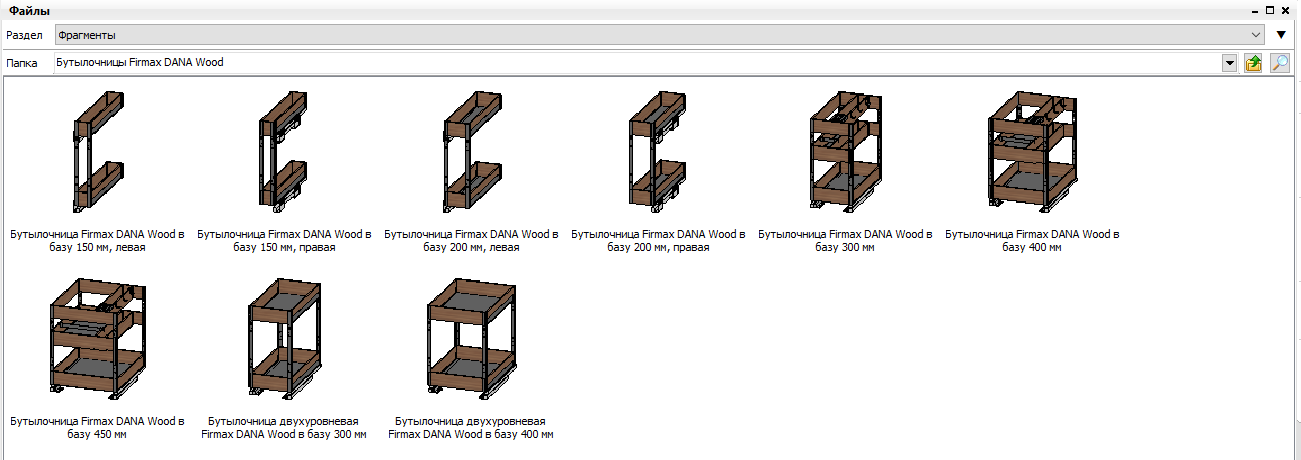Select thumbnail of бутылочница в базу 450 мм
Image resolution: width=1301 pixels, height=460 pixels.
tap(98, 339)
